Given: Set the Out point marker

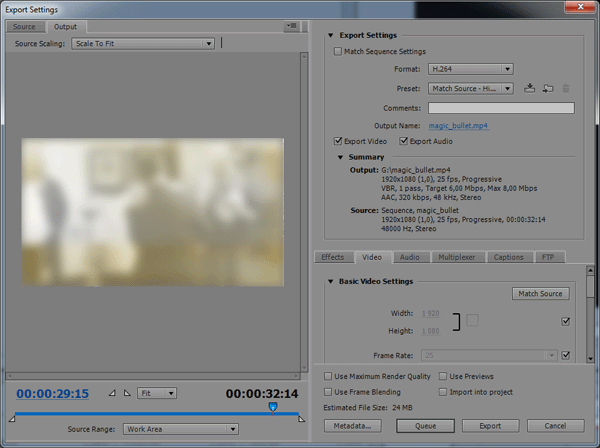Looking at the screenshot, I should (127, 393).
